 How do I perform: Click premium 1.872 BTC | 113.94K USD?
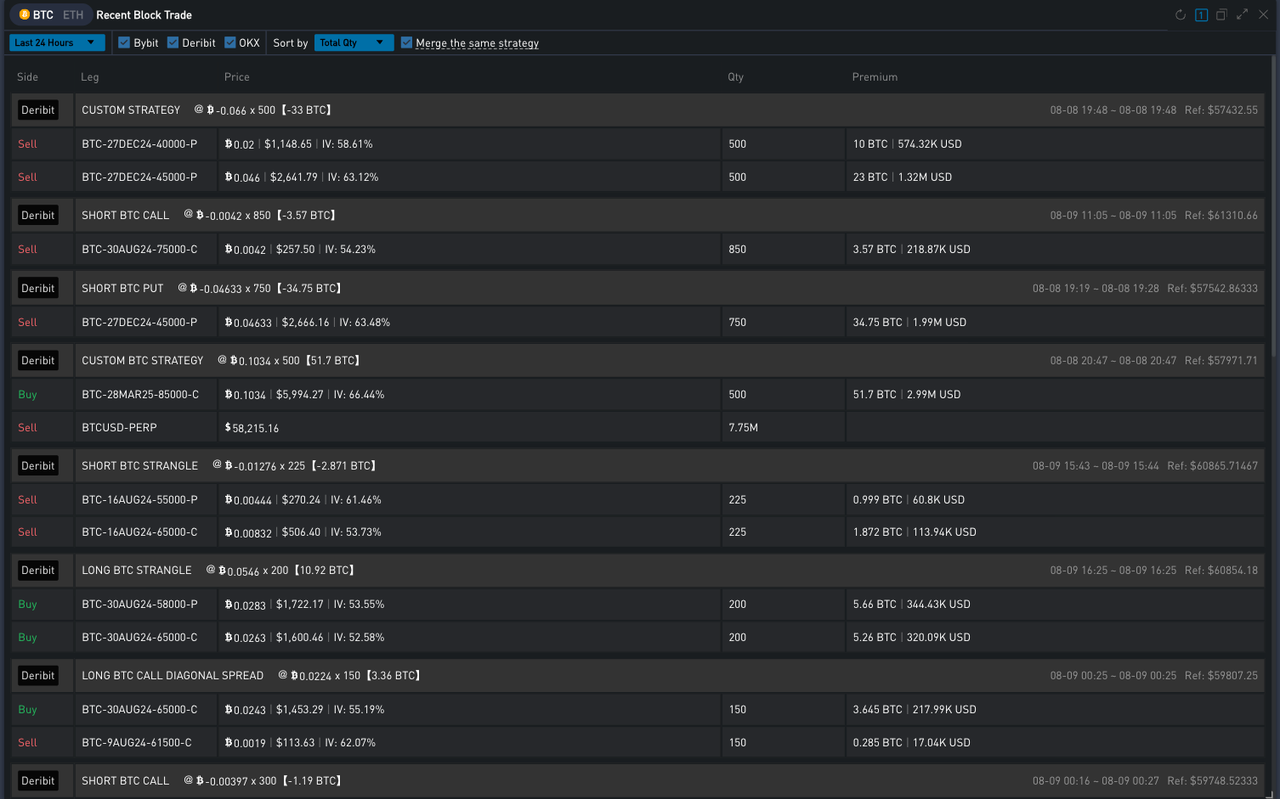coord(914,532)
